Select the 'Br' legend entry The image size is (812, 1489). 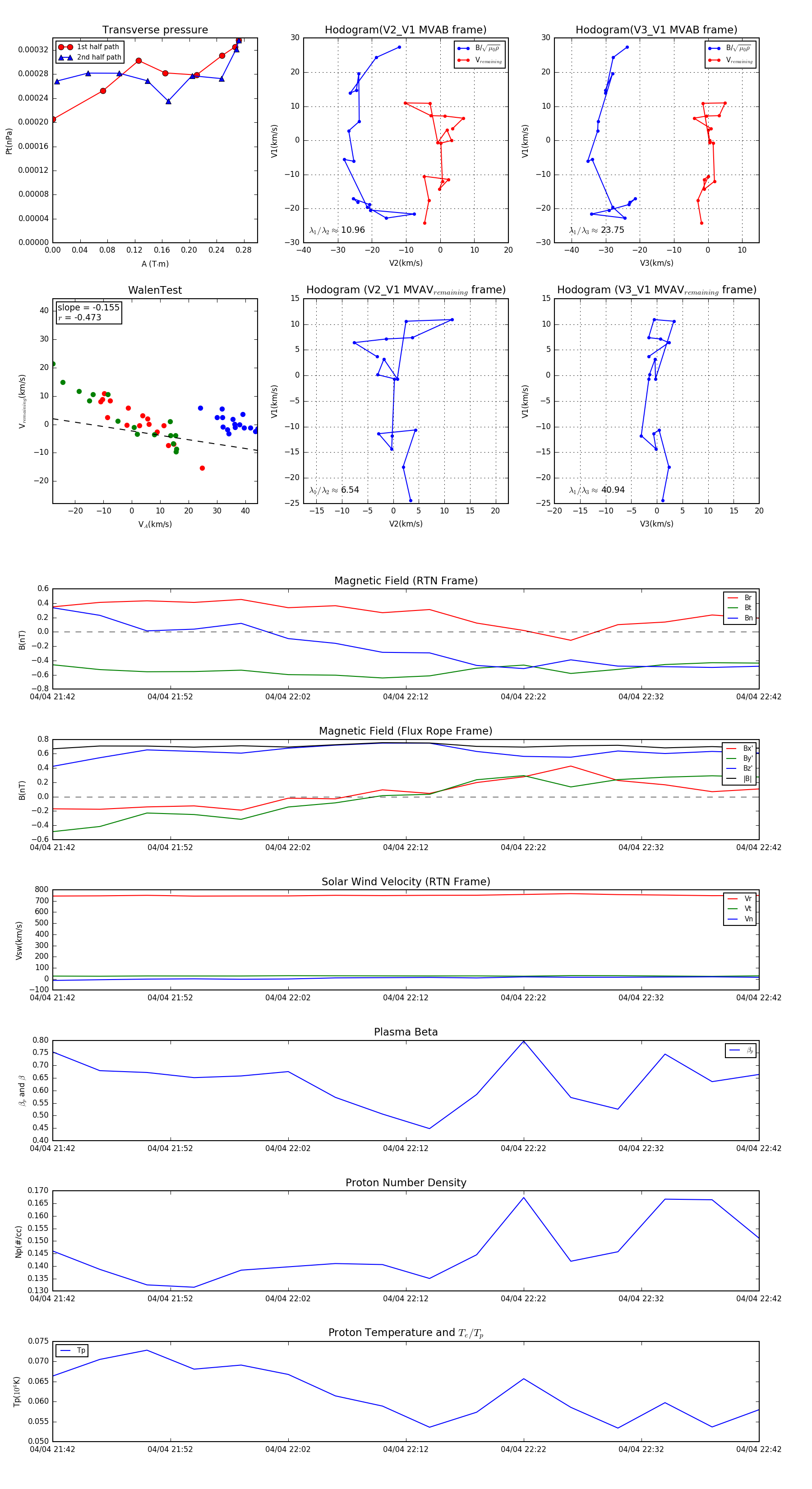(740, 598)
